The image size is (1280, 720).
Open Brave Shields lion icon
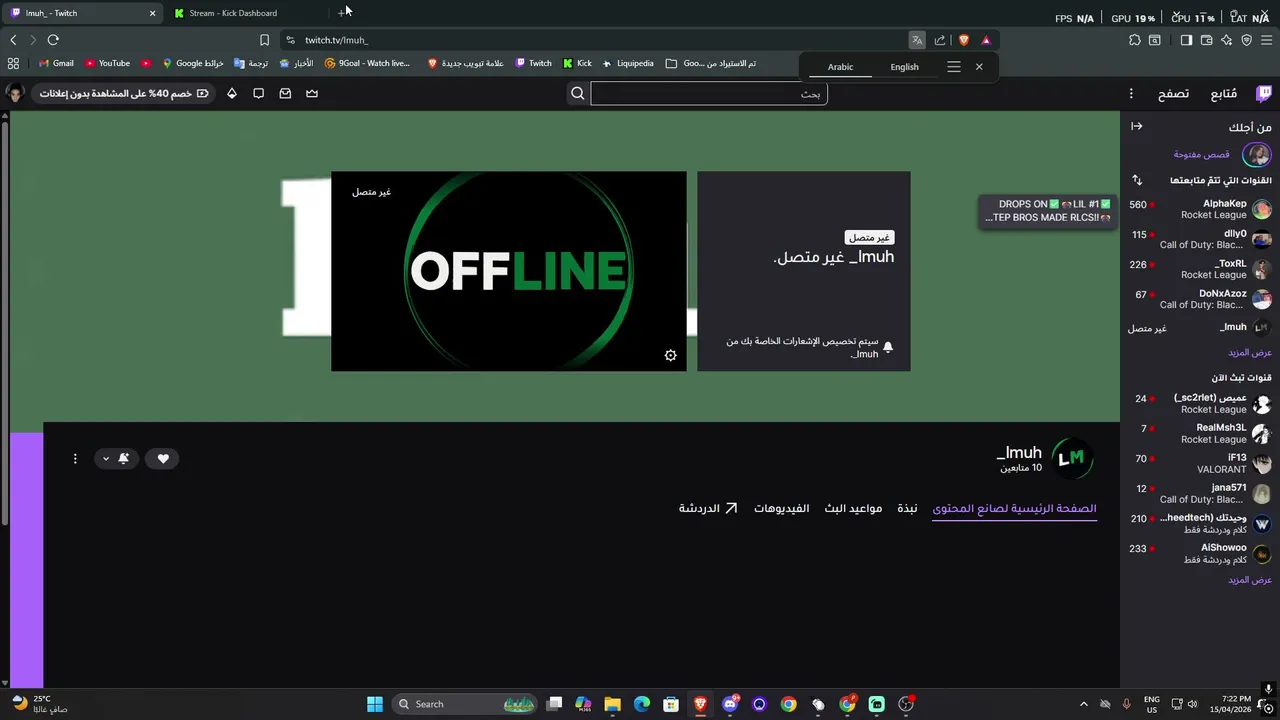click(964, 40)
